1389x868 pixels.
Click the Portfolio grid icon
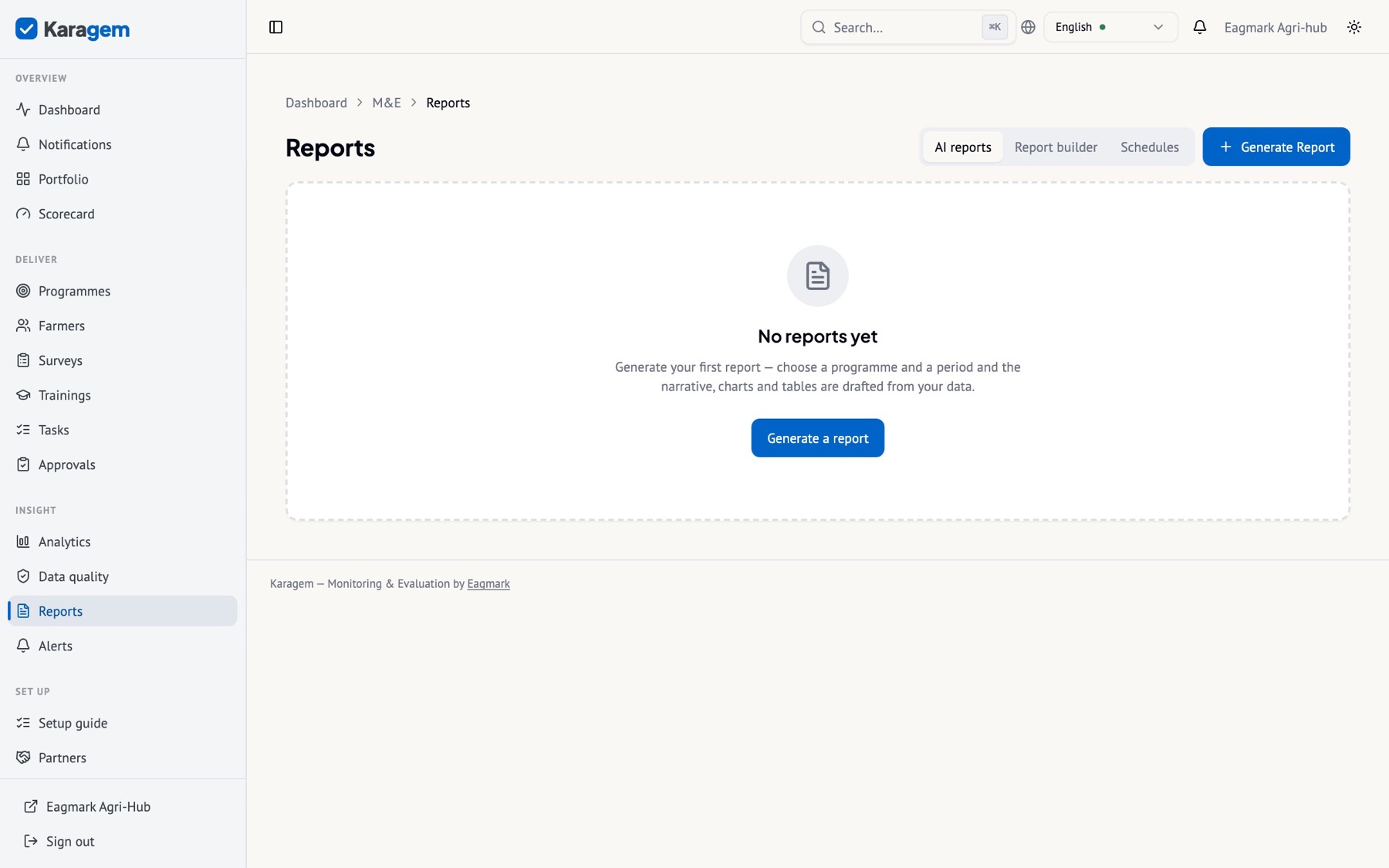[x=23, y=179]
